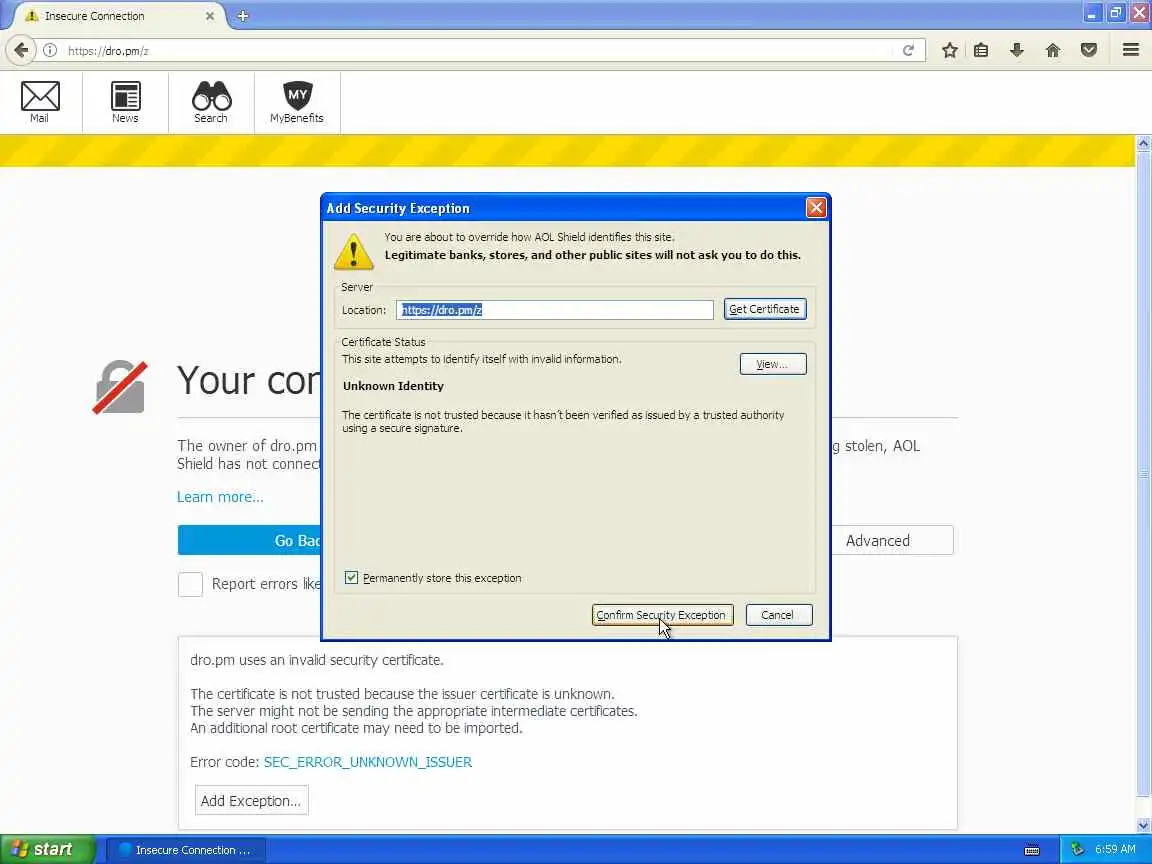
Task: Bookmark this page with the star icon
Action: pyautogui.click(x=949, y=50)
